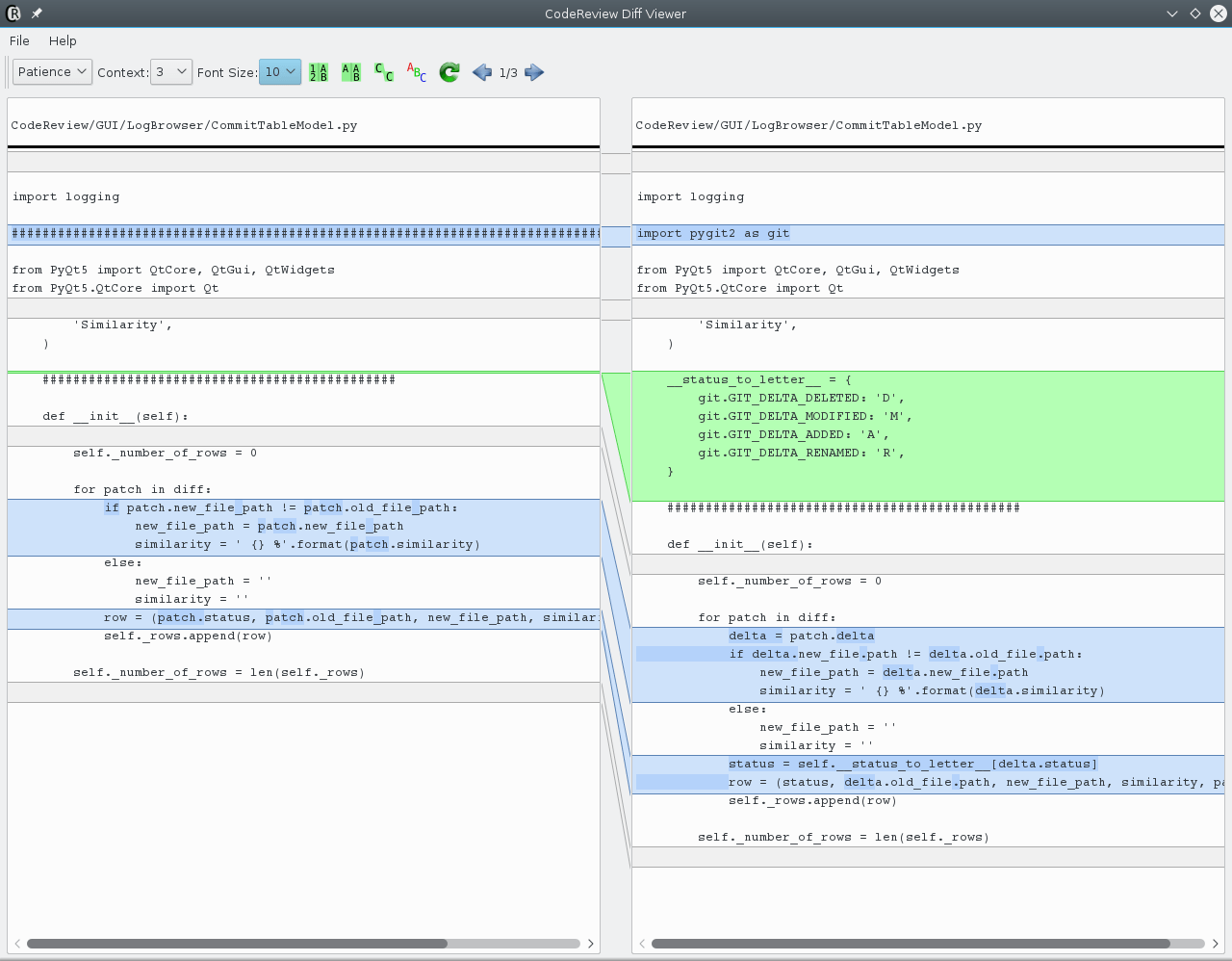Toggle line numbers with the 1A2B icon

coord(319,72)
